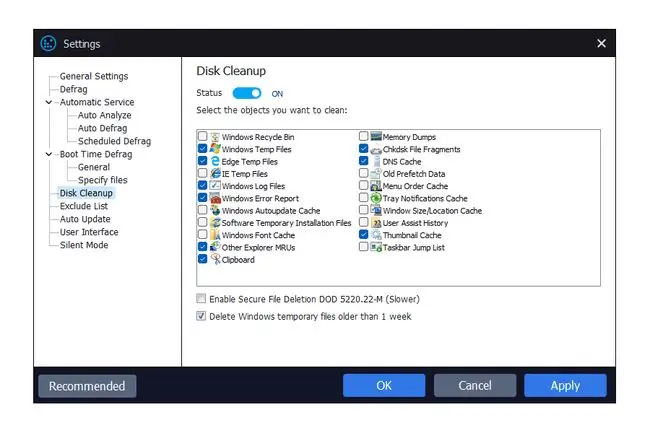Check the User Assist History checkbox

point(364,222)
